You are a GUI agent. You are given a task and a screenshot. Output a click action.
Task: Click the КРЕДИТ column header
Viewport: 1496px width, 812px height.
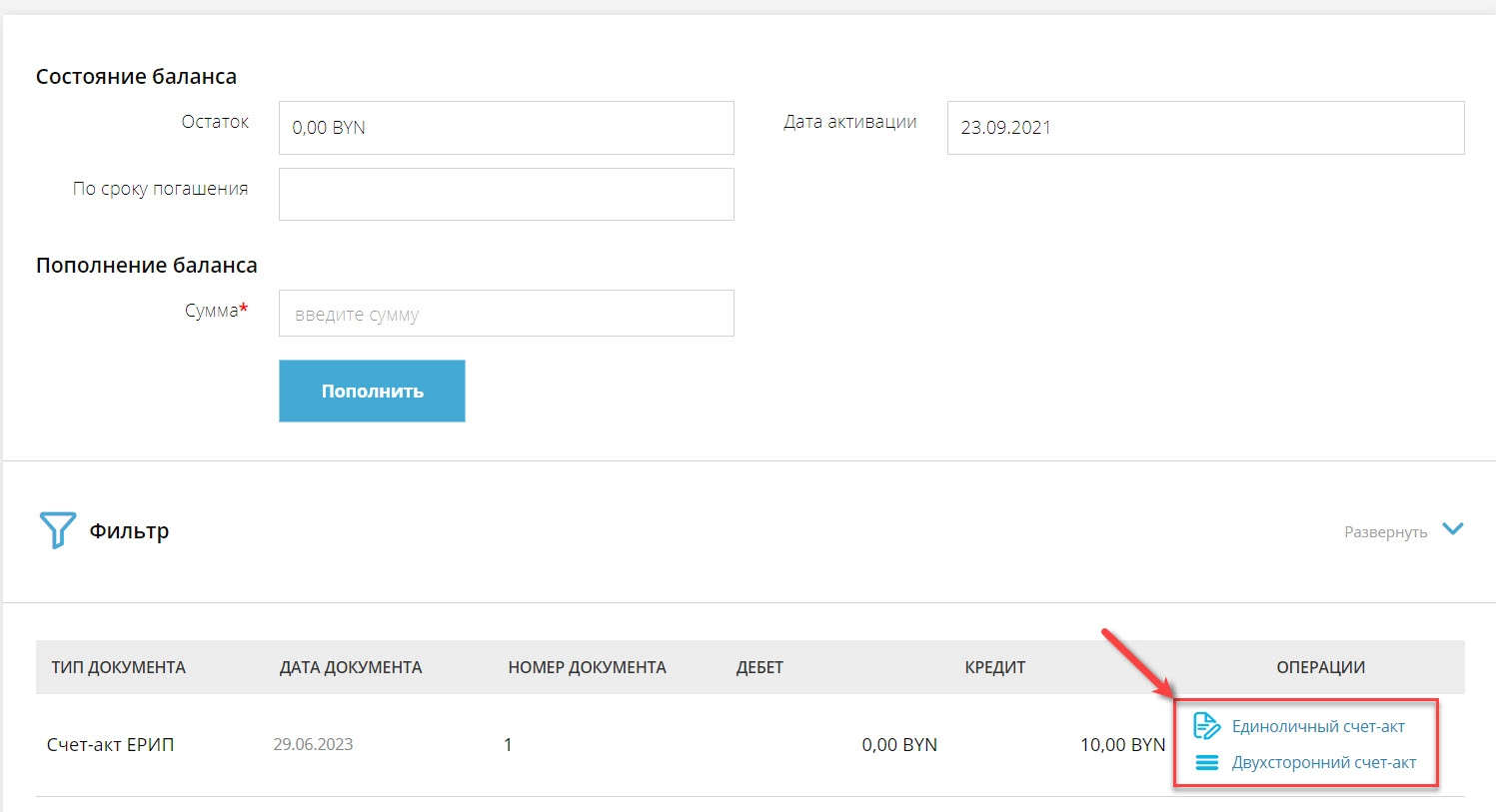(x=995, y=667)
